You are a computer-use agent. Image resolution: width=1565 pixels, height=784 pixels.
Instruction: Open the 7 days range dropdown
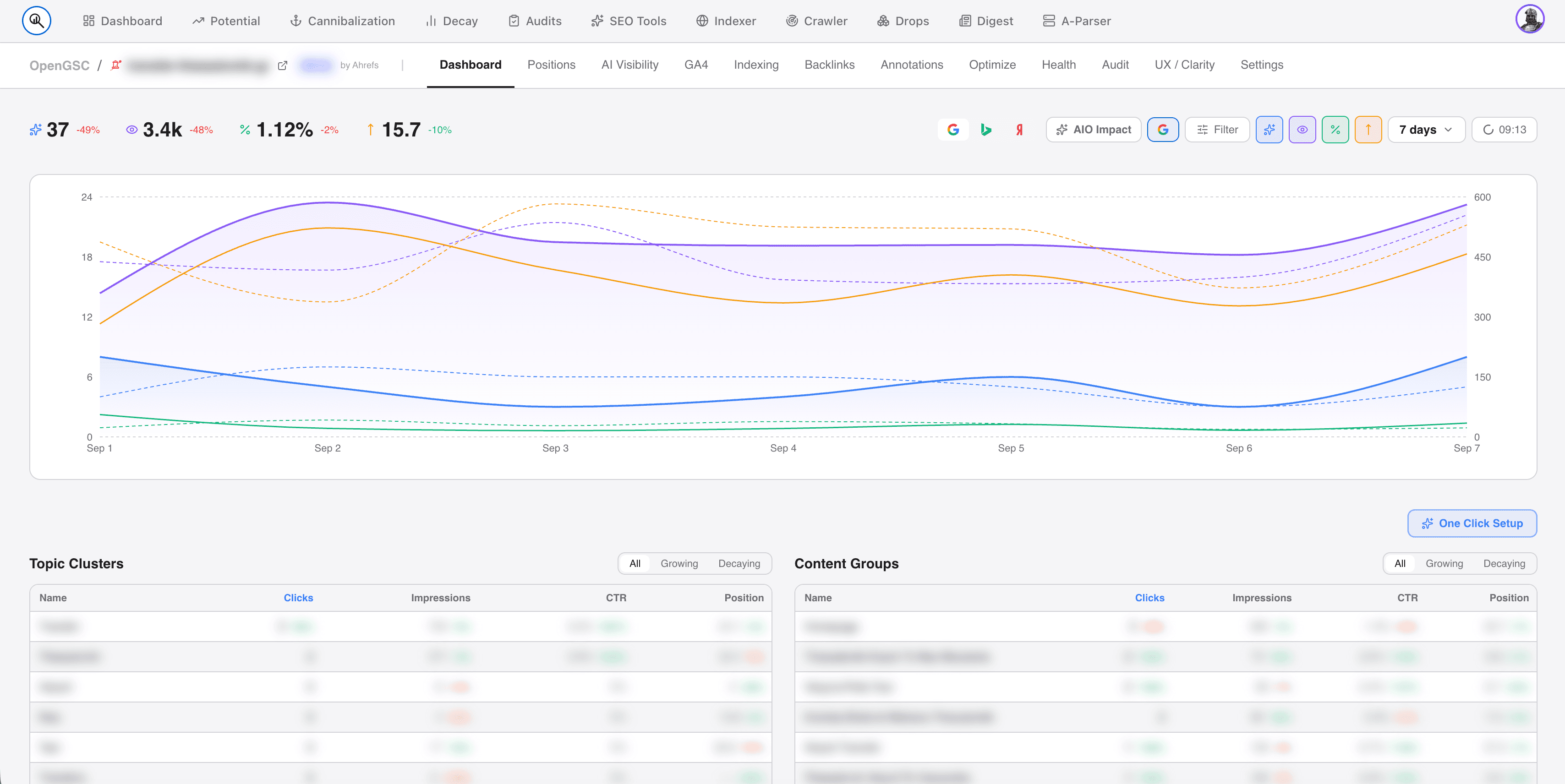(x=1426, y=129)
